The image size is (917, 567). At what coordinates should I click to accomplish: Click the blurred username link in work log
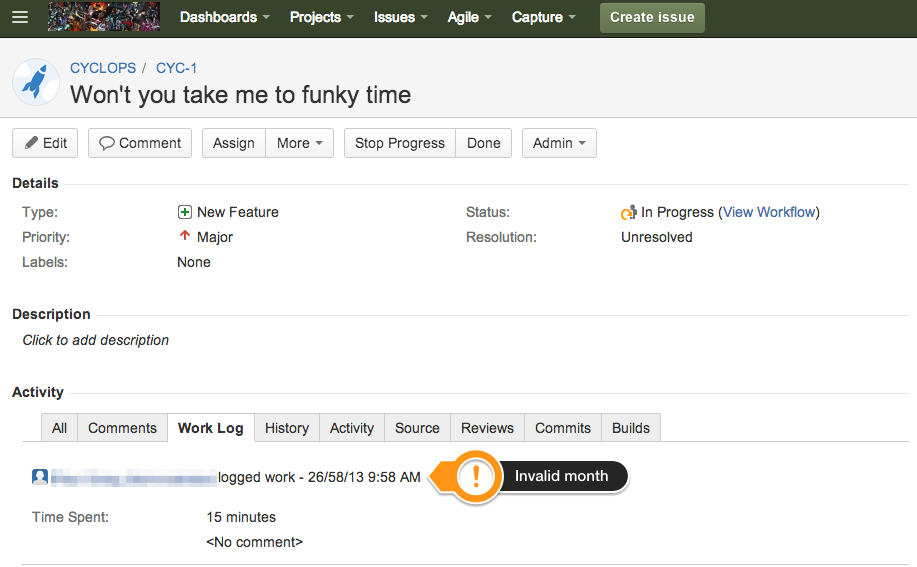coord(133,478)
